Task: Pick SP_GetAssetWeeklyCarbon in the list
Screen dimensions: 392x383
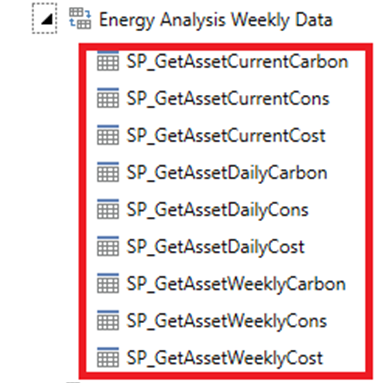Action: (x=236, y=284)
